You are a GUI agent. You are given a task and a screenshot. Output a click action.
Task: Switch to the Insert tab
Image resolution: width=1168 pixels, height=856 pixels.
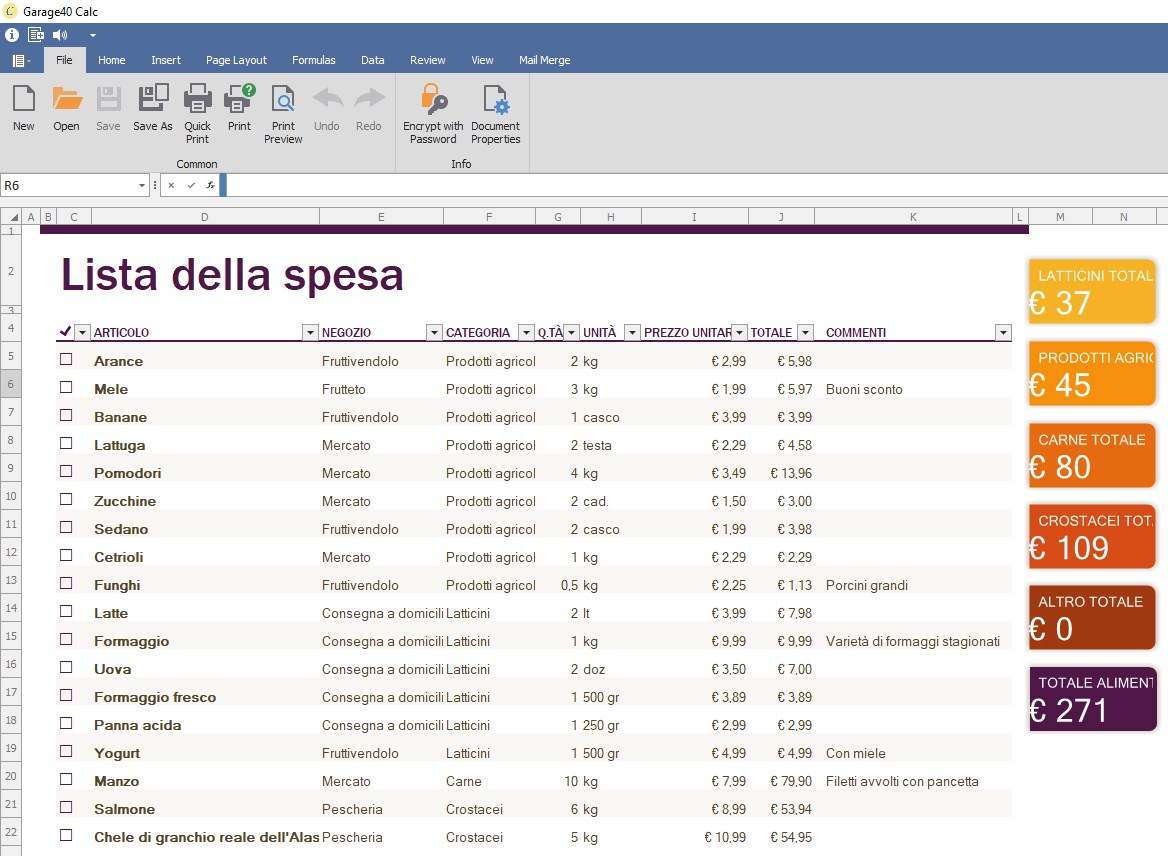pyautogui.click(x=166, y=60)
